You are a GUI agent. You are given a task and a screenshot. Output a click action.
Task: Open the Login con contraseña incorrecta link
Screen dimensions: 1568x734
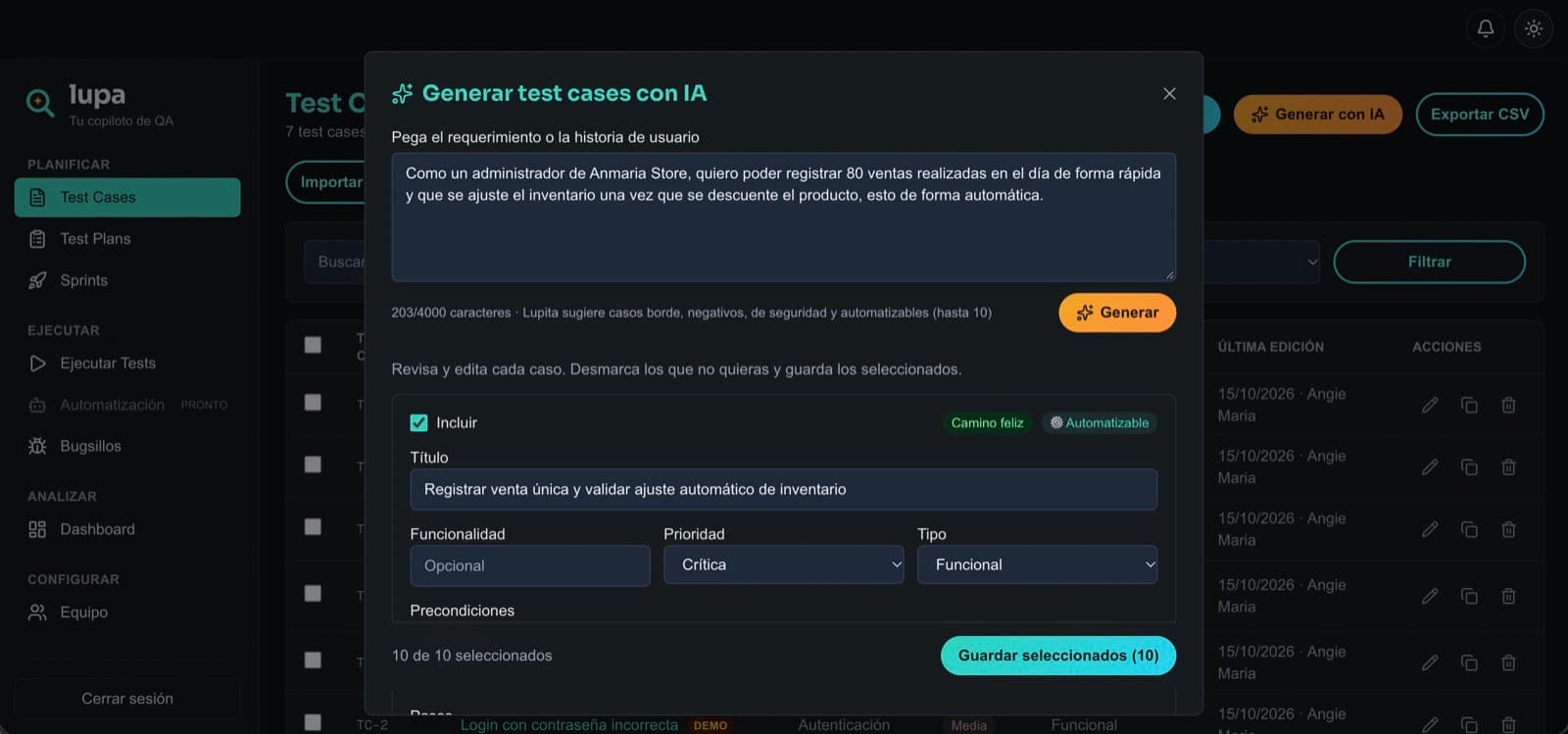coord(569,725)
